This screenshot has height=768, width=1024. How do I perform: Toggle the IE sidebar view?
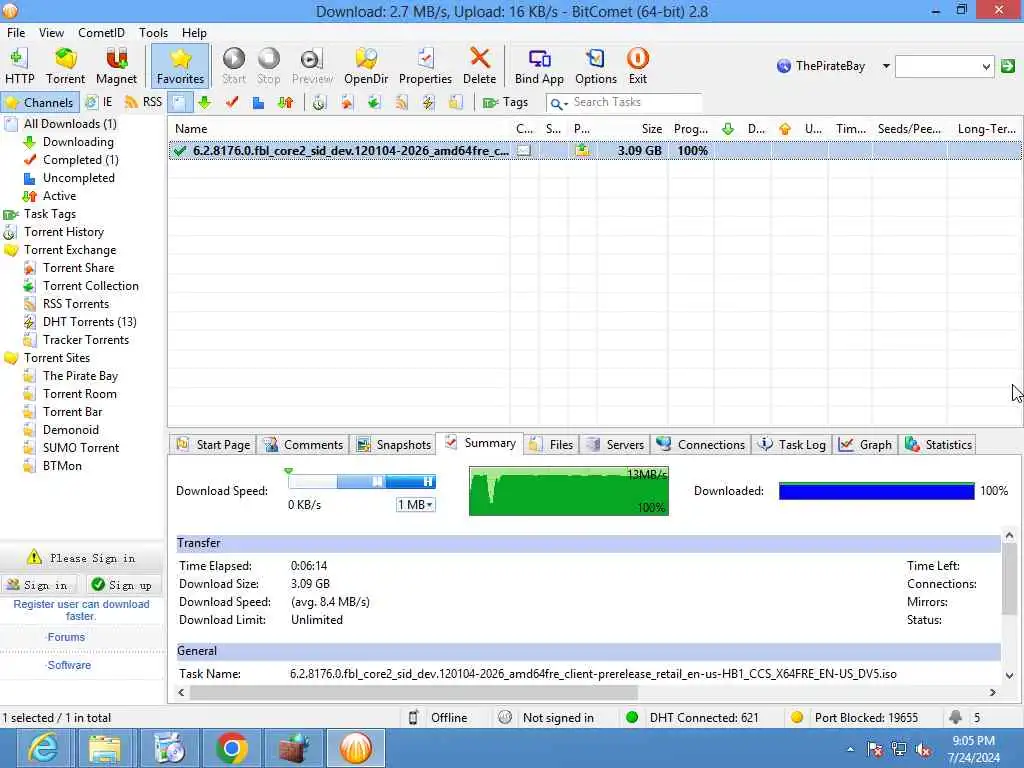[99, 103]
